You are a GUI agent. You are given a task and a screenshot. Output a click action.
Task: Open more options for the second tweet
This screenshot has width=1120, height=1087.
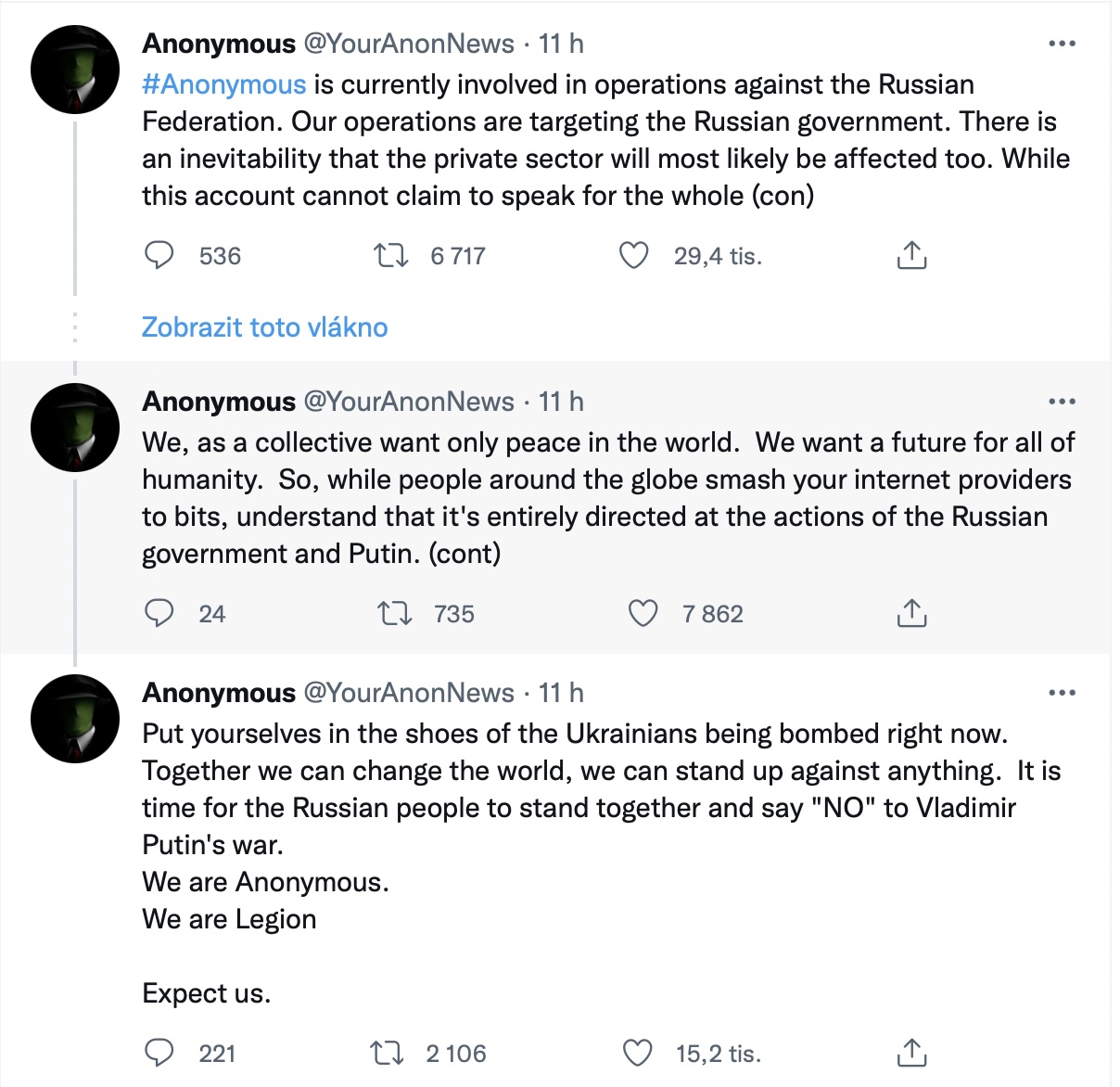coord(1062,402)
